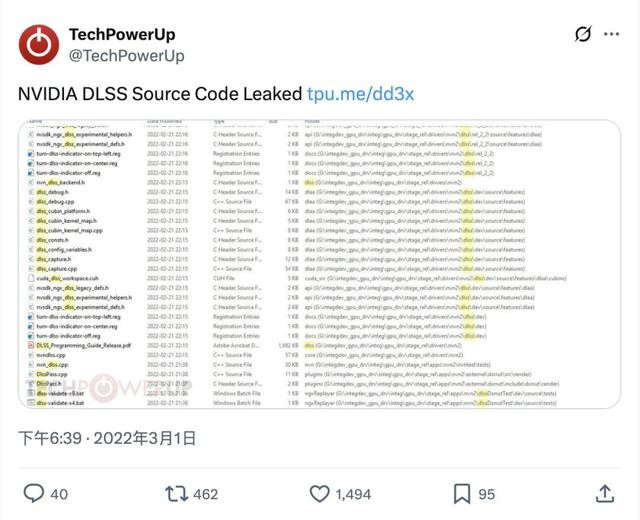Click the 462 retweet count
Image resolution: width=640 pixels, height=520 pixels.
pyautogui.click(x=205, y=494)
